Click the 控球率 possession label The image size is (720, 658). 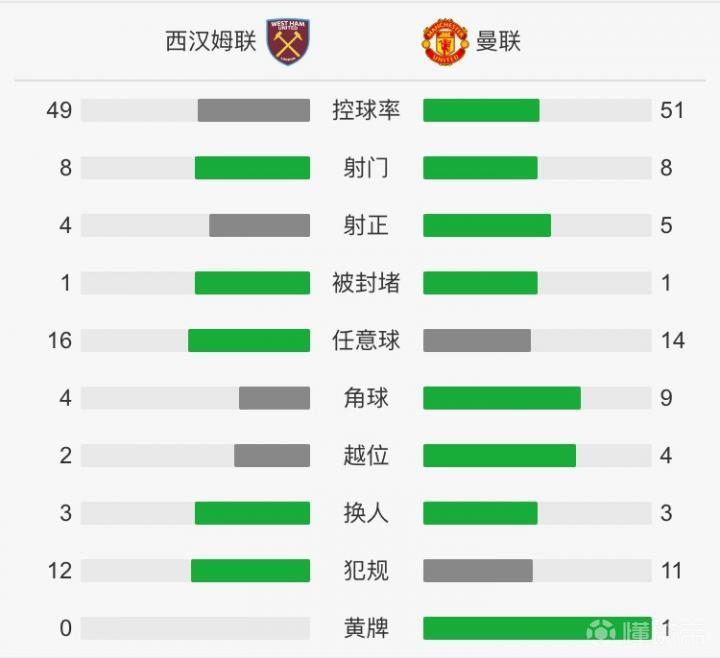[366, 110]
